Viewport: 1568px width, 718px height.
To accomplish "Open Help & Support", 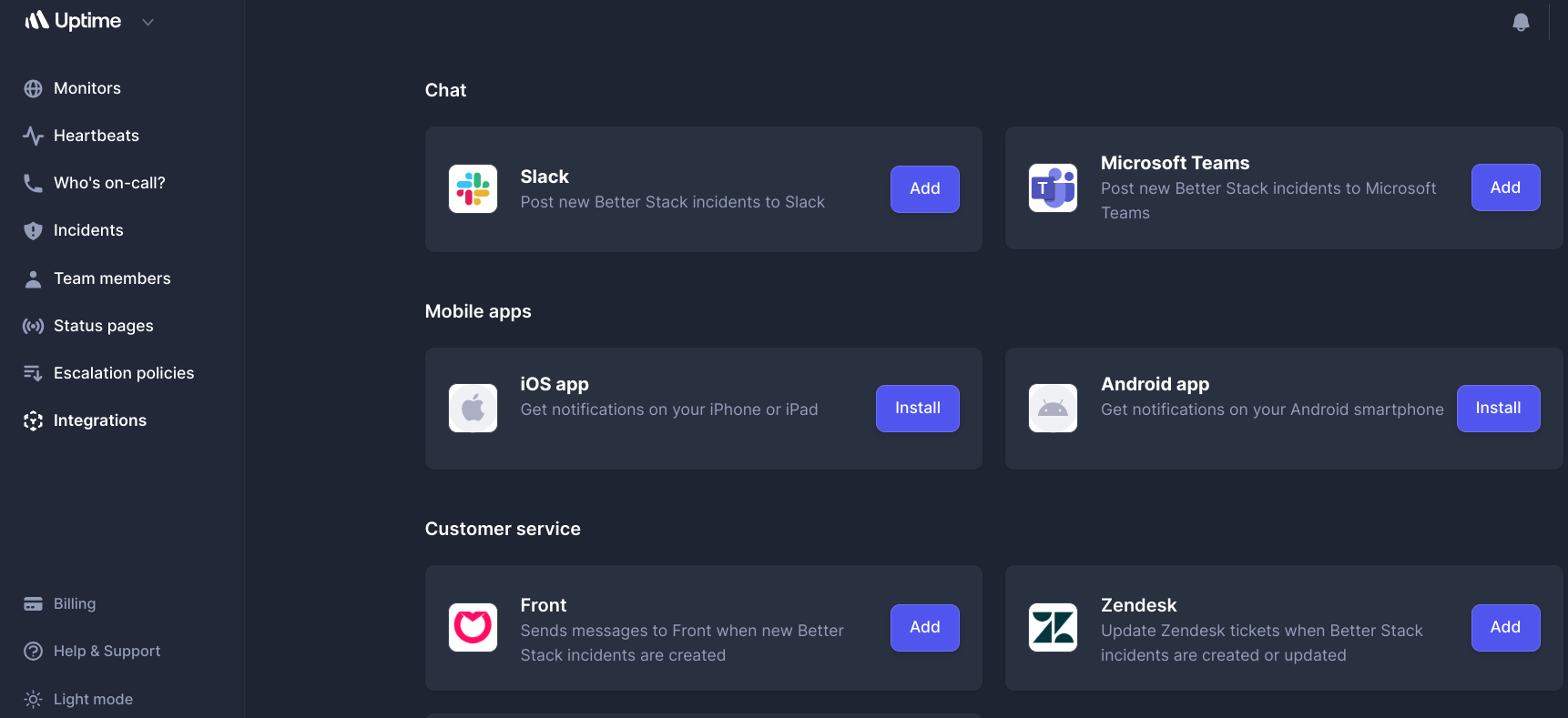I will click(107, 651).
